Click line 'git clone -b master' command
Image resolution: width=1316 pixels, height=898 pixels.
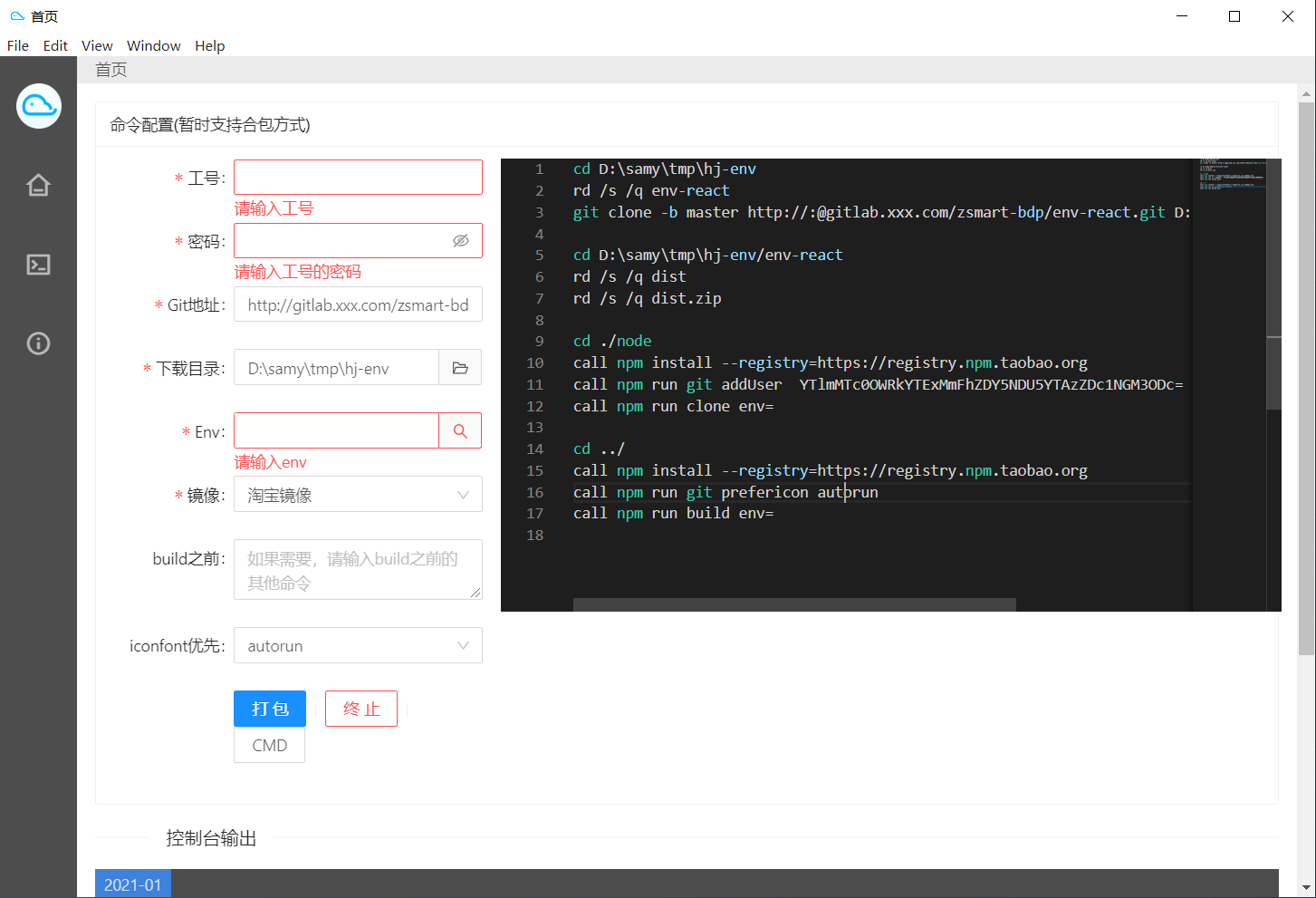pos(881,212)
